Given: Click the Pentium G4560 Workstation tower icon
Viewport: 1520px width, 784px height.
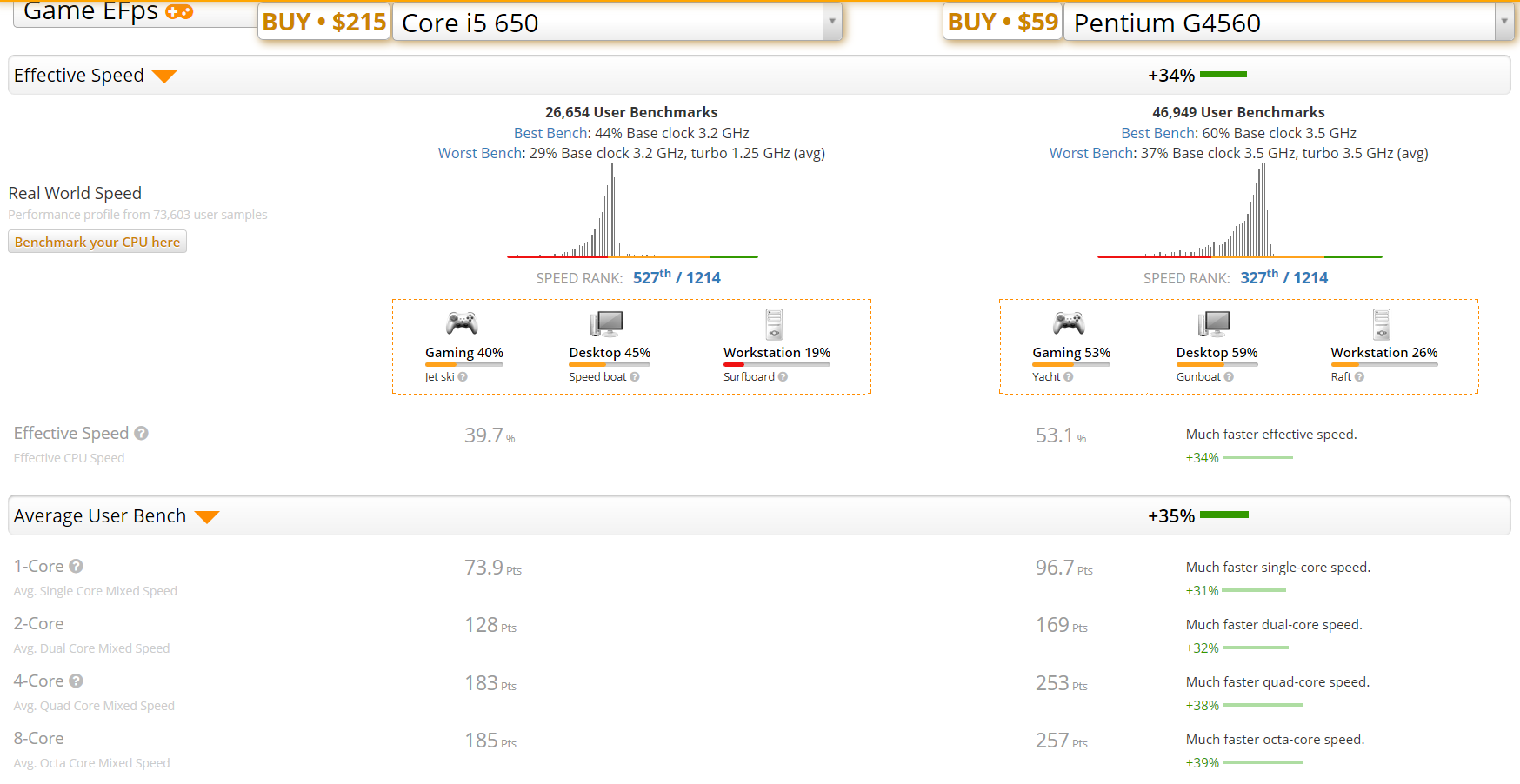Looking at the screenshot, I should [x=1382, y=324].
